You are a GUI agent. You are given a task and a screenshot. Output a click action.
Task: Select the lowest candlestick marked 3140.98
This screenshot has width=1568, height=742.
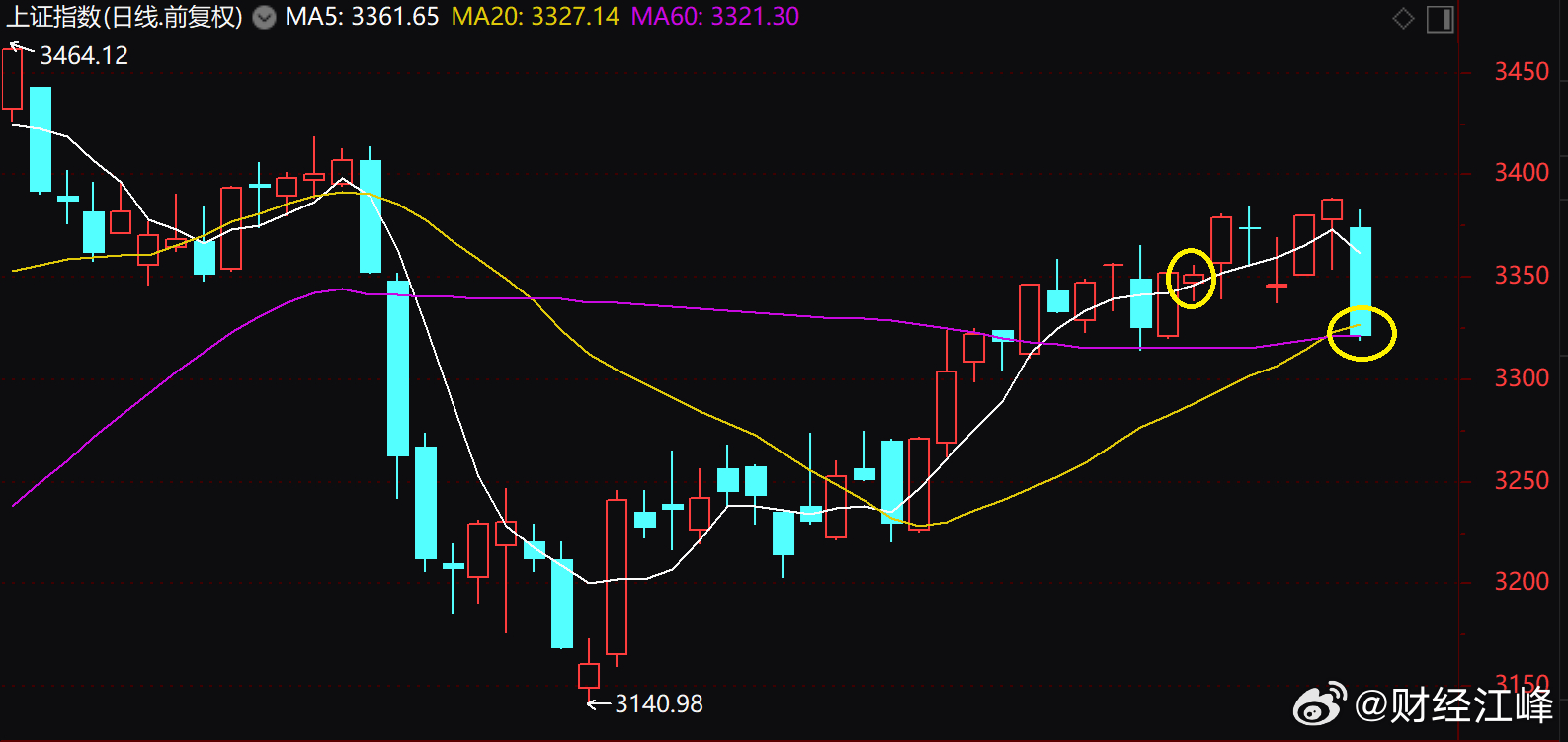click(589, 675)
